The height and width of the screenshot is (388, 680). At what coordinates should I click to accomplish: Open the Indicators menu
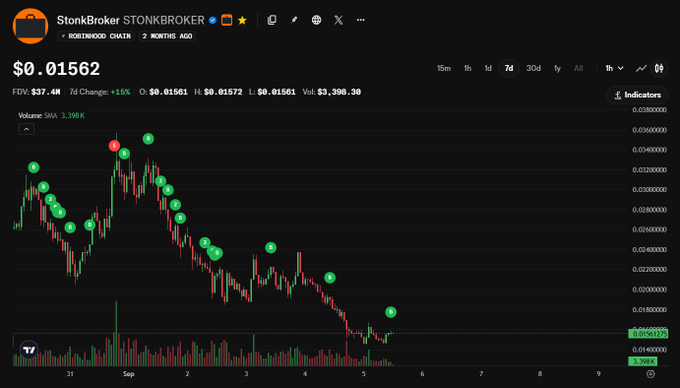[x=637, y=95]
